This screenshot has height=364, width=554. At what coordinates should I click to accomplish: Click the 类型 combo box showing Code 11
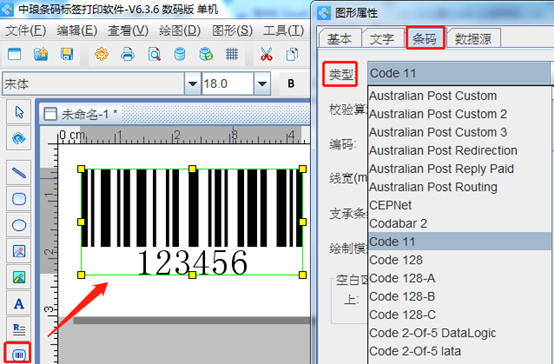[x=459, y=73]
